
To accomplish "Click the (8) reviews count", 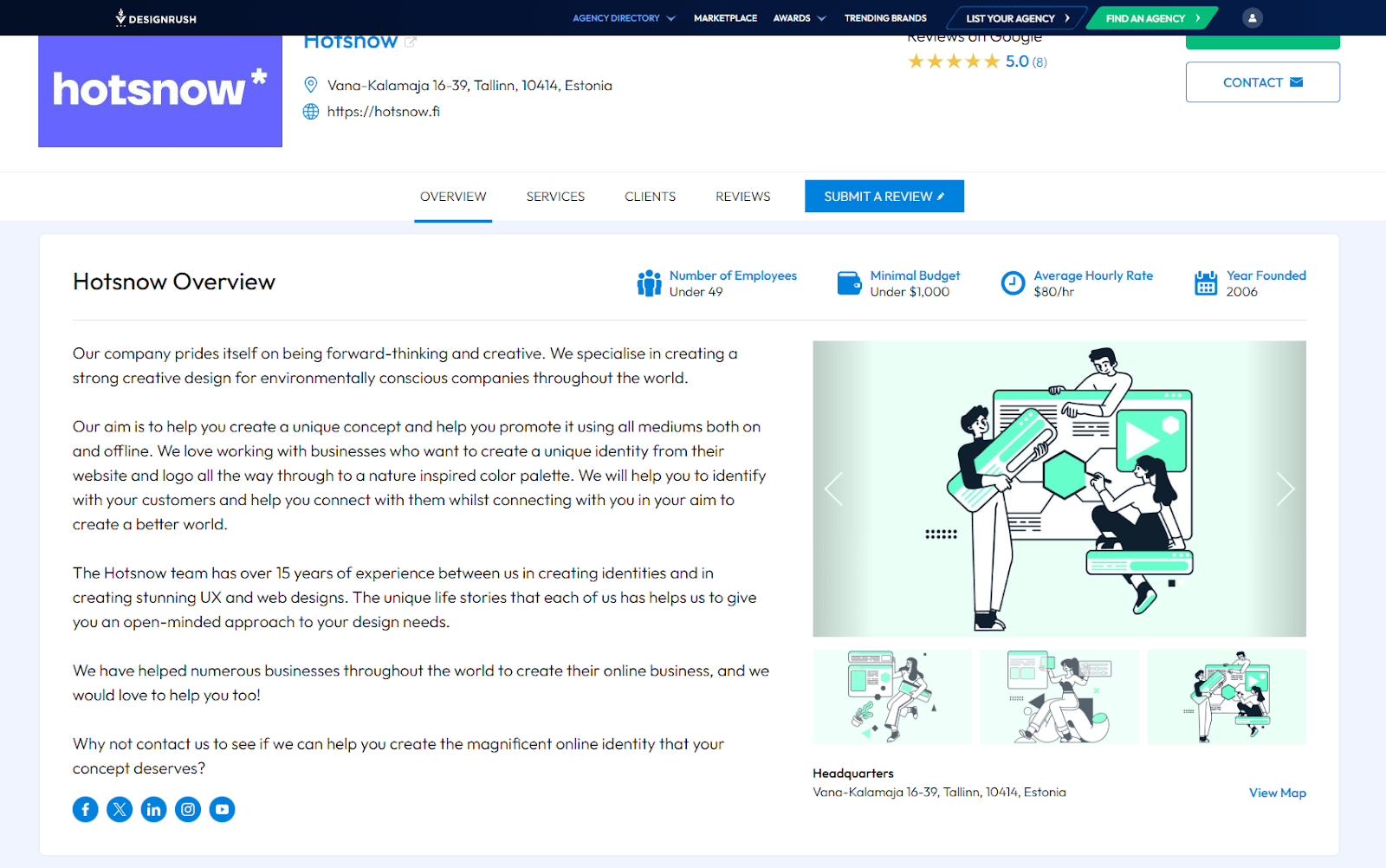I will coord(1039,62).
